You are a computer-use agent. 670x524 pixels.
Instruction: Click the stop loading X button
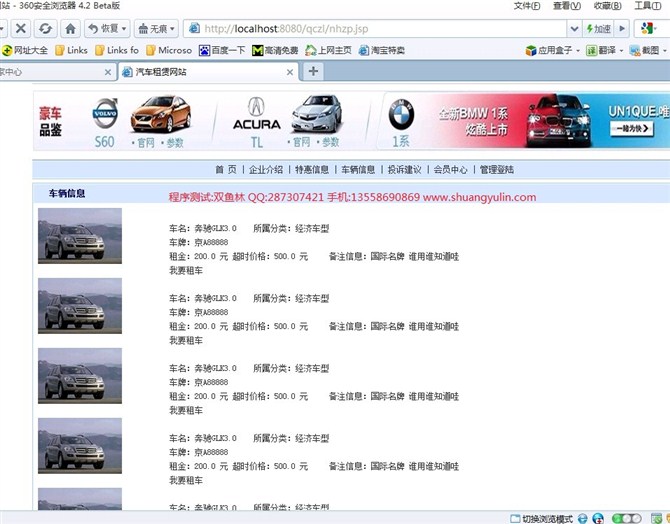click(x=21, y=29)
